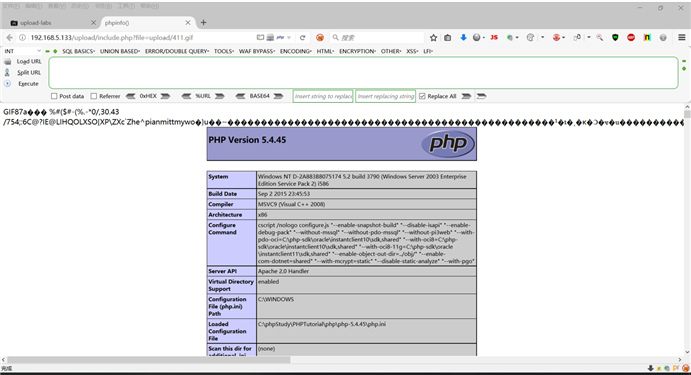Expand the SQL BASICS dropdown menu
This screenshot has height=375, width=691.
pos(78,51)
